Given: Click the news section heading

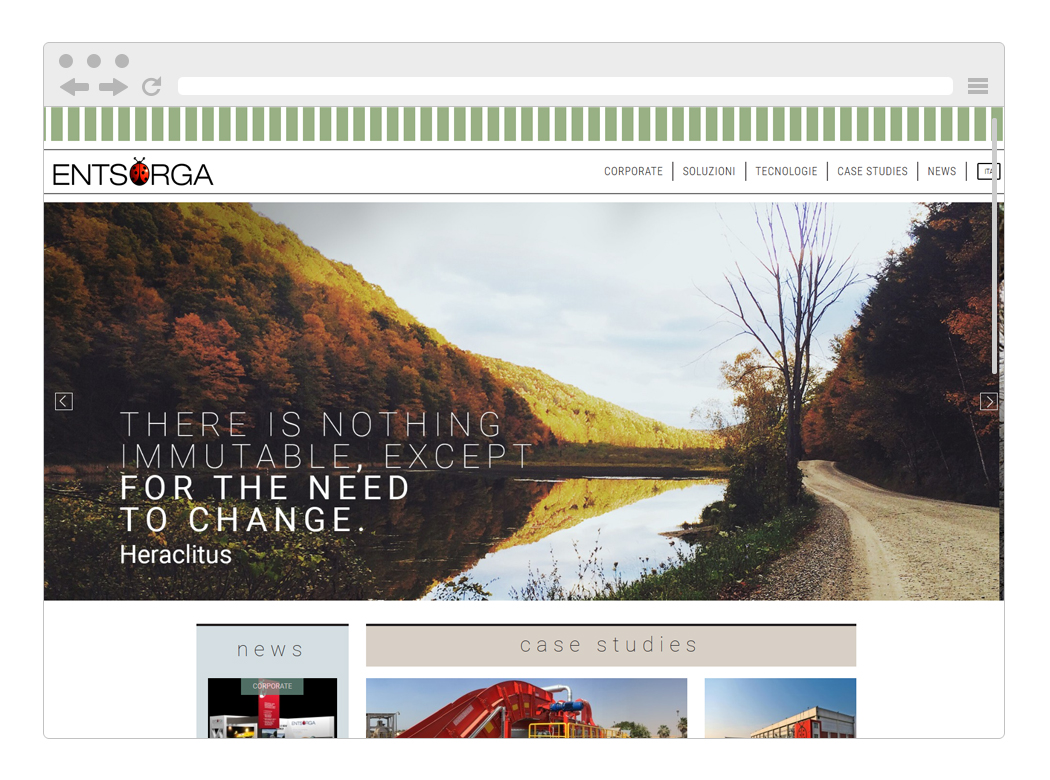Looking at the screenshot, I should pos(271,649).
